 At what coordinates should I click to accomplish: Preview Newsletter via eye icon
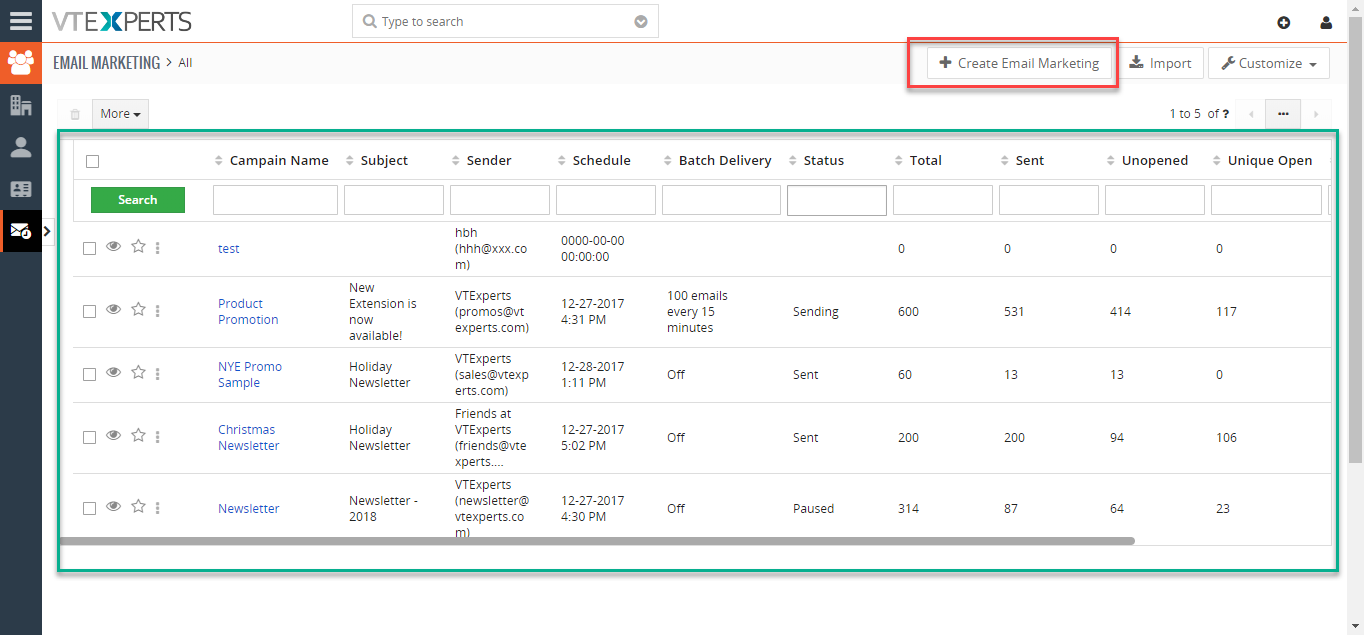114,506
